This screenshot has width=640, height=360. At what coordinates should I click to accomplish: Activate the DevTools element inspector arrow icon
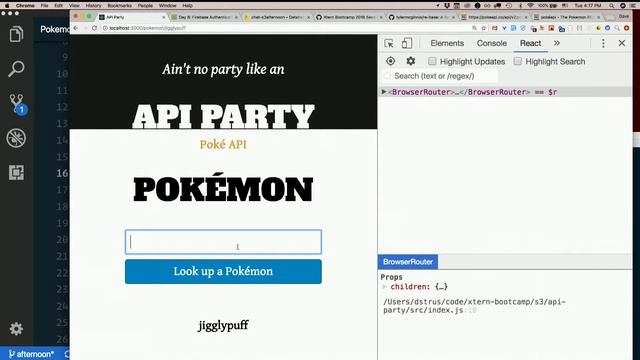tap(389, 43)
